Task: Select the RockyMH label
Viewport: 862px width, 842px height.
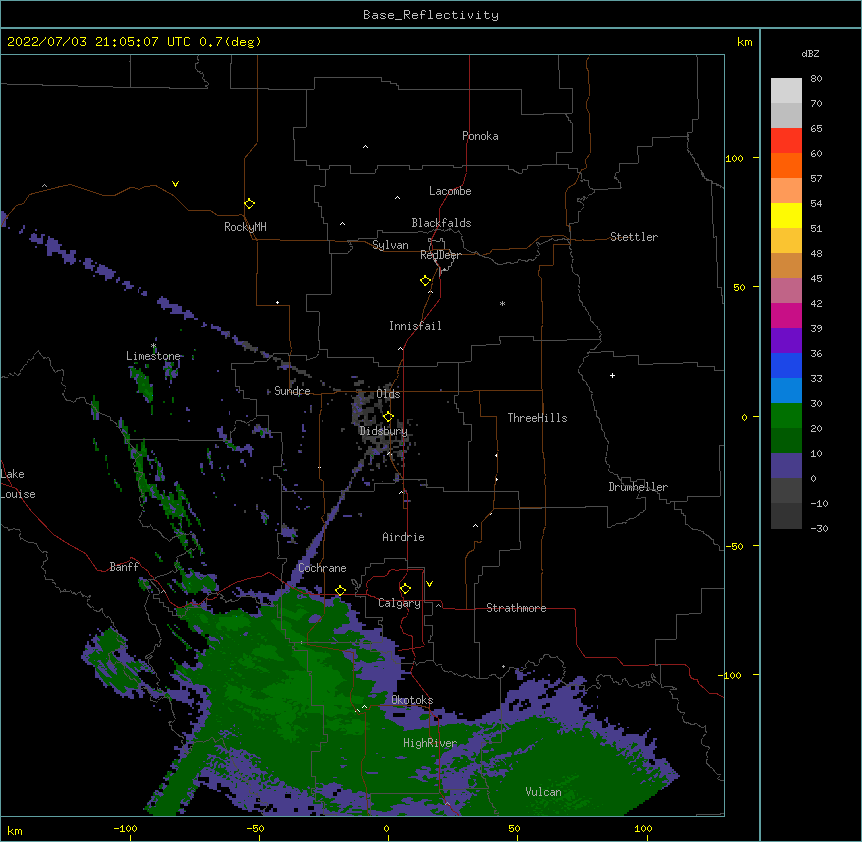Action: pyautogui.click(x=245, y=226)
